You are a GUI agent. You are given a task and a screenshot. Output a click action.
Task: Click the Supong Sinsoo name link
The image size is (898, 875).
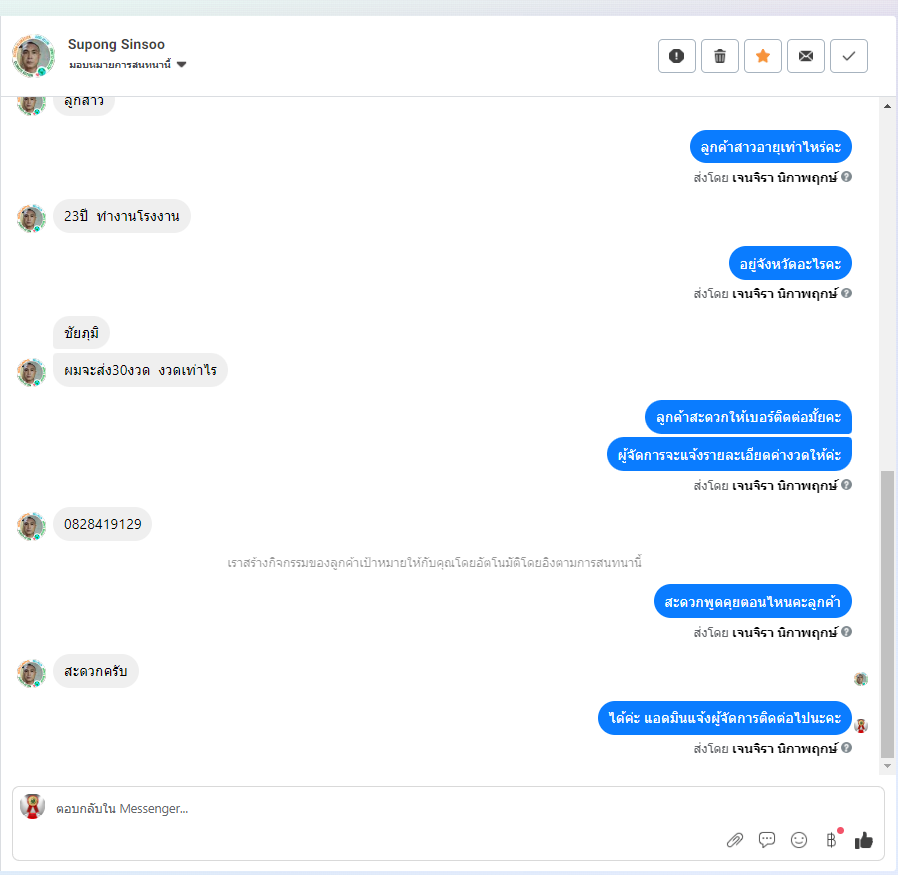point(116,45)
